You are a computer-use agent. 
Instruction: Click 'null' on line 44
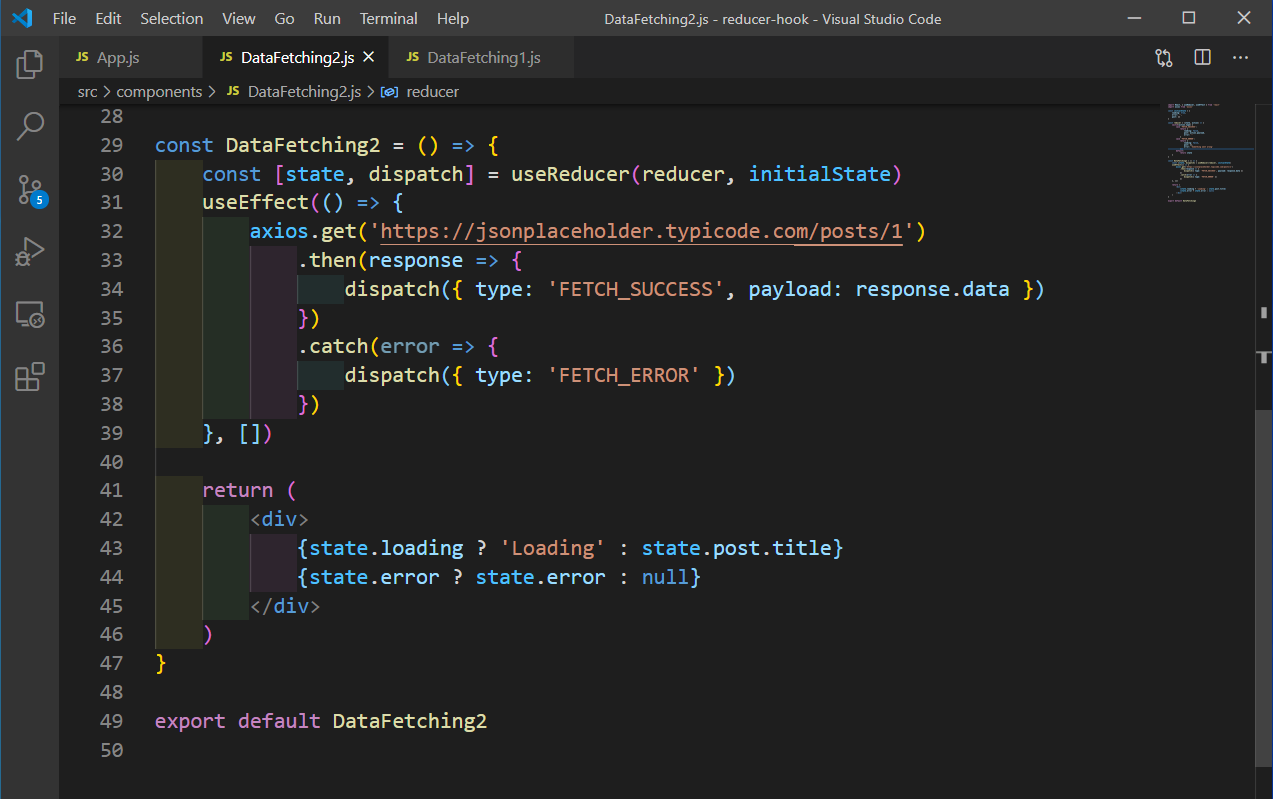click(x=665, y=578)
